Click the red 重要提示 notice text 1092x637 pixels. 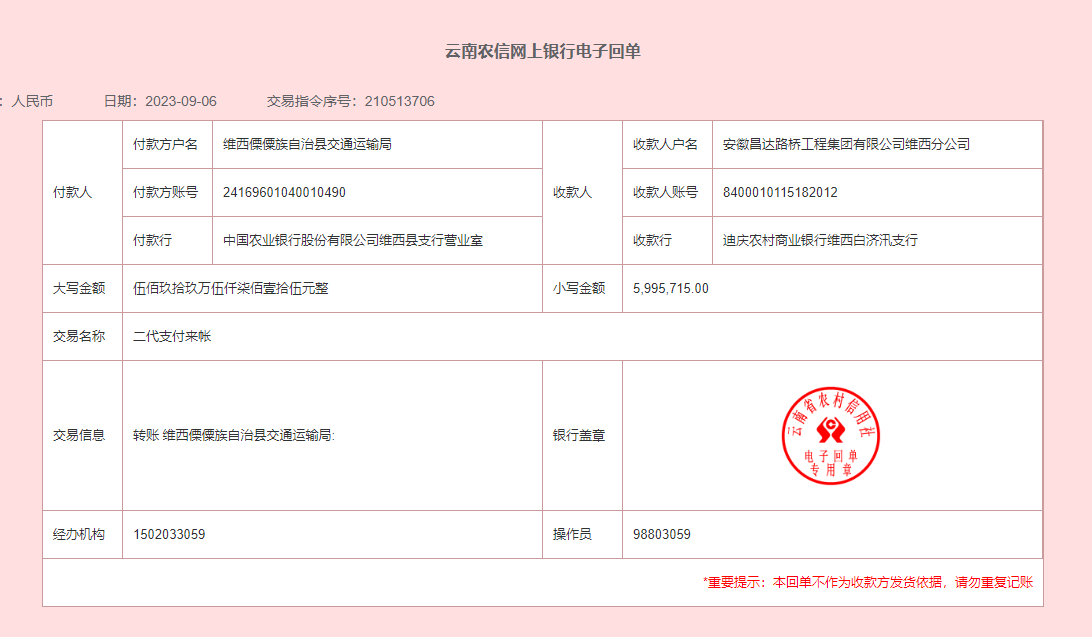tap(868, 582)
